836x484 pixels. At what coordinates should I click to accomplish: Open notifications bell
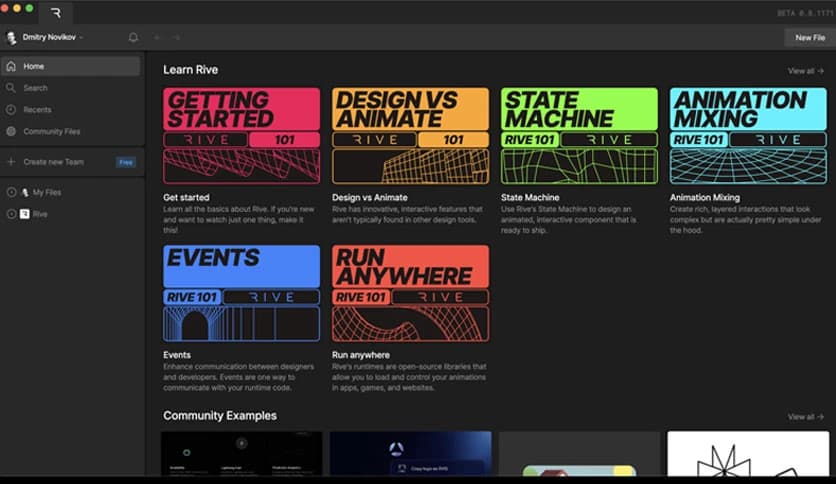coord(133,37)
